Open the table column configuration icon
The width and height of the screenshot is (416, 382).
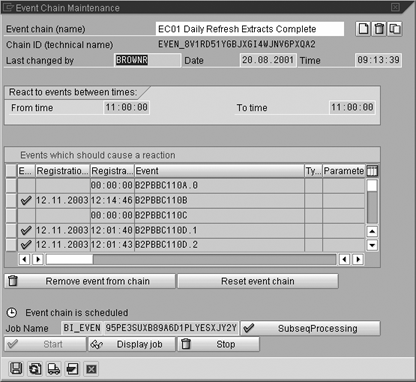click(372, 171)
